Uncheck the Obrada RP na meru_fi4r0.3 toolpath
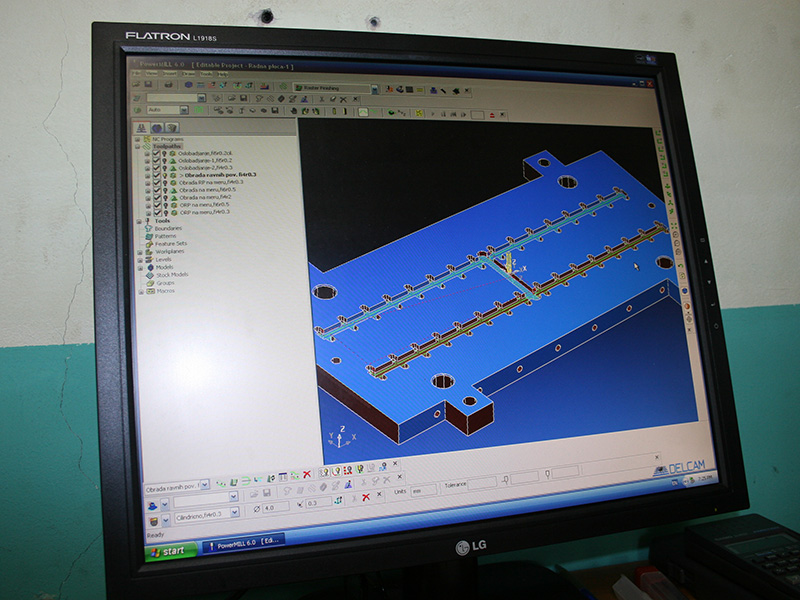Image resolution: width=800 pixels, height=600 pixels. tap(156, 182)
